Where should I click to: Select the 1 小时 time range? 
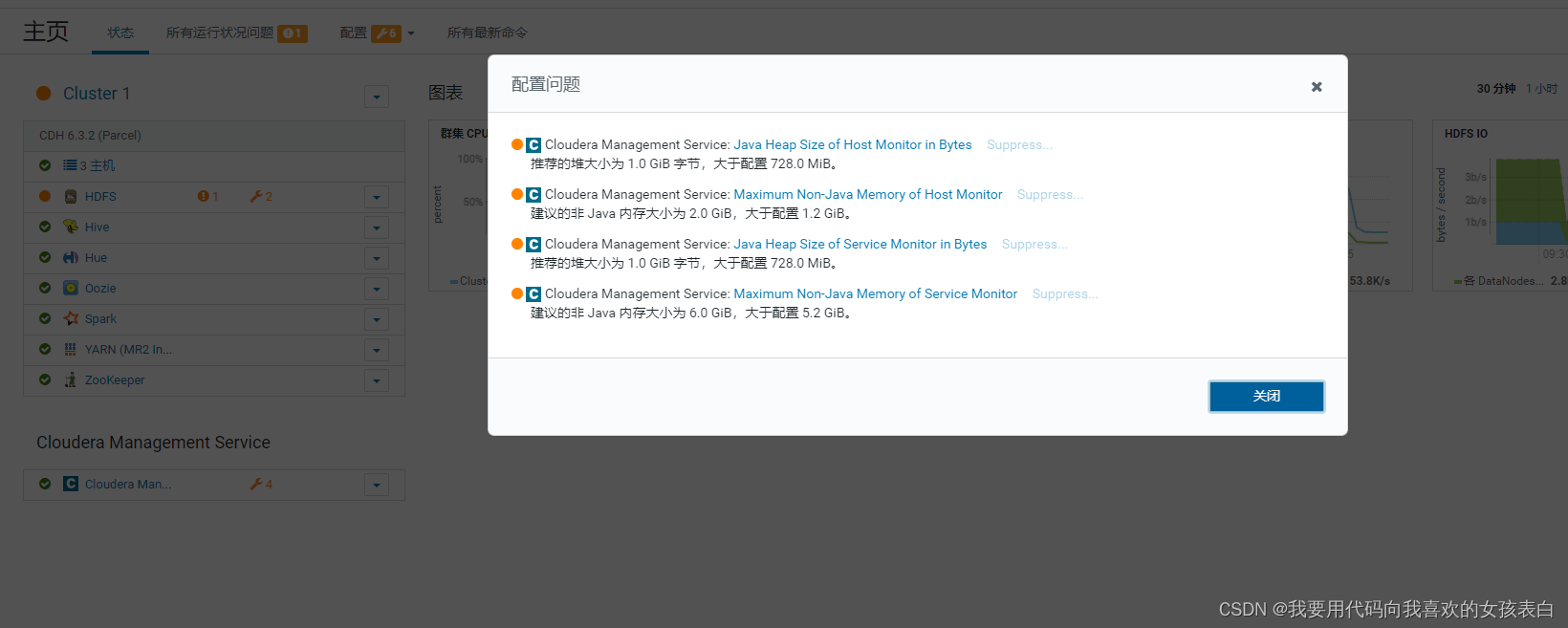[1541, 89]
